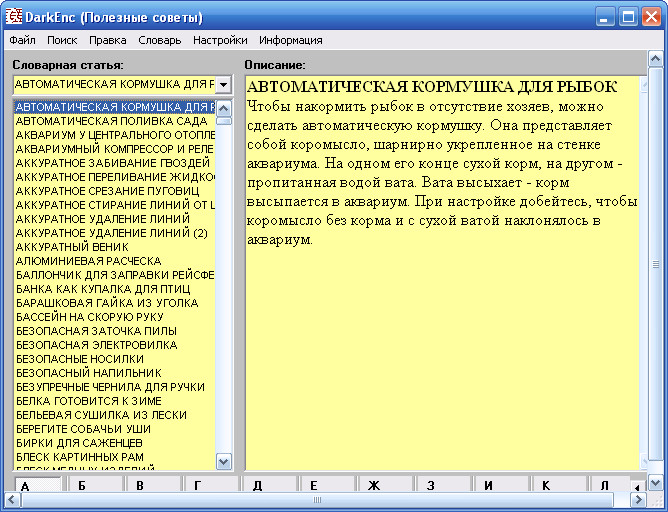Open the Файл menu
The width and height of the screenshot is (668, 512).
[23, 40]
